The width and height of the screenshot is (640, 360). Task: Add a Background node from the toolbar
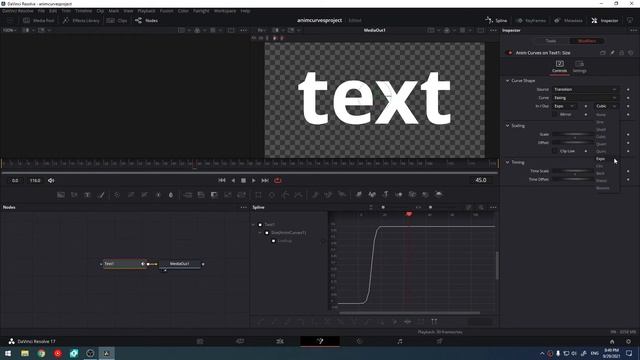61,195
